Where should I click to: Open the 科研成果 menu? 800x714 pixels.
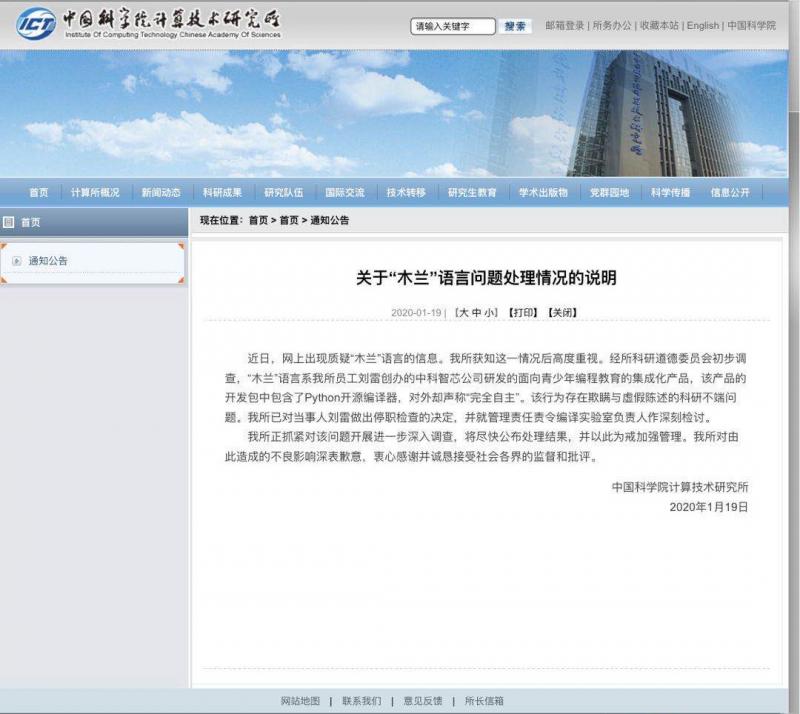pos(222,192)
